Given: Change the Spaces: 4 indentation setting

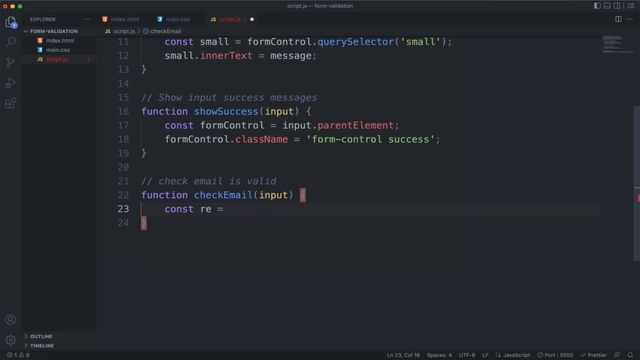Looking at the screenshot, I should [439, 355].
